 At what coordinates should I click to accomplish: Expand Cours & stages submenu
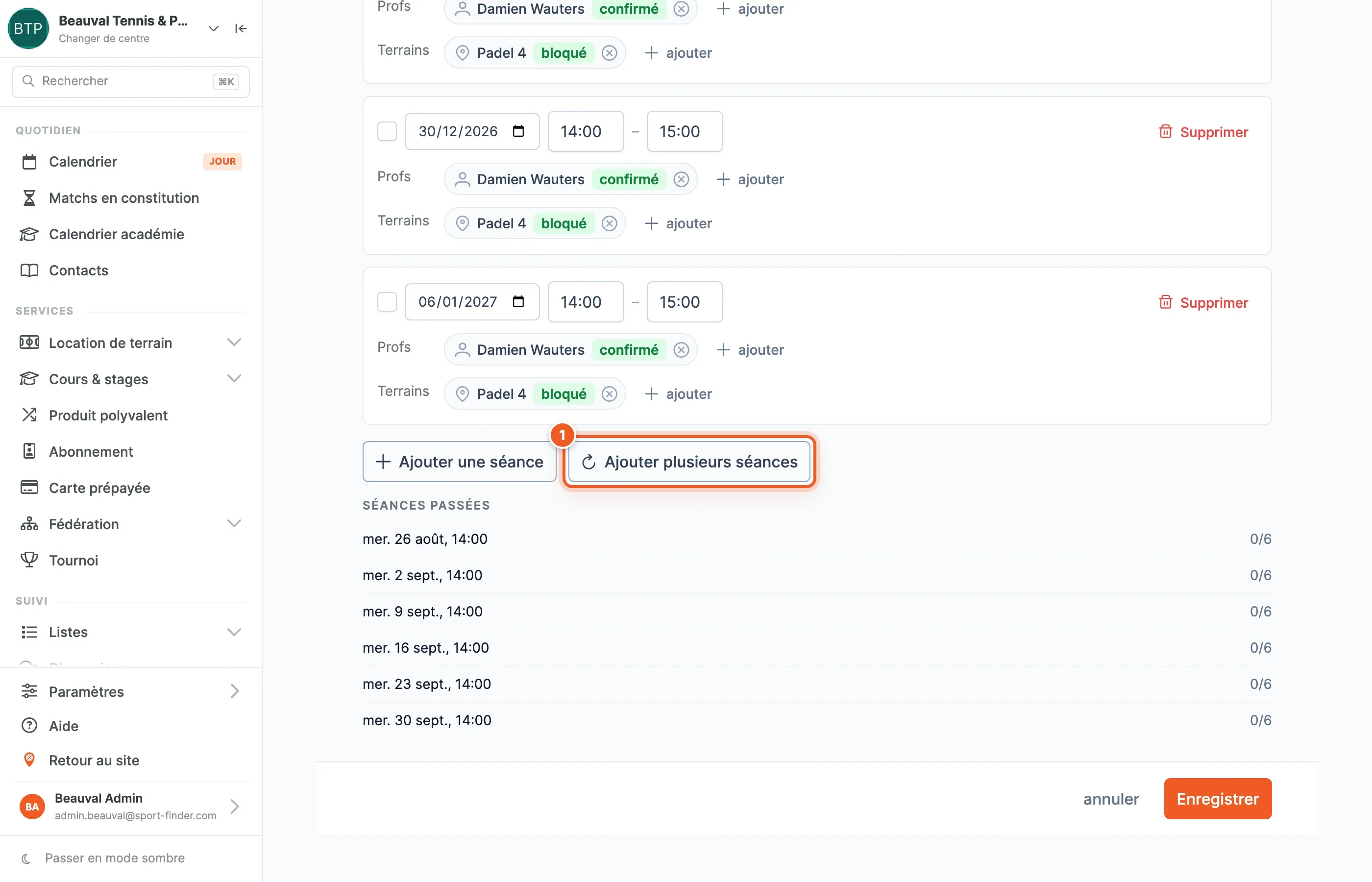click(234, 379)
